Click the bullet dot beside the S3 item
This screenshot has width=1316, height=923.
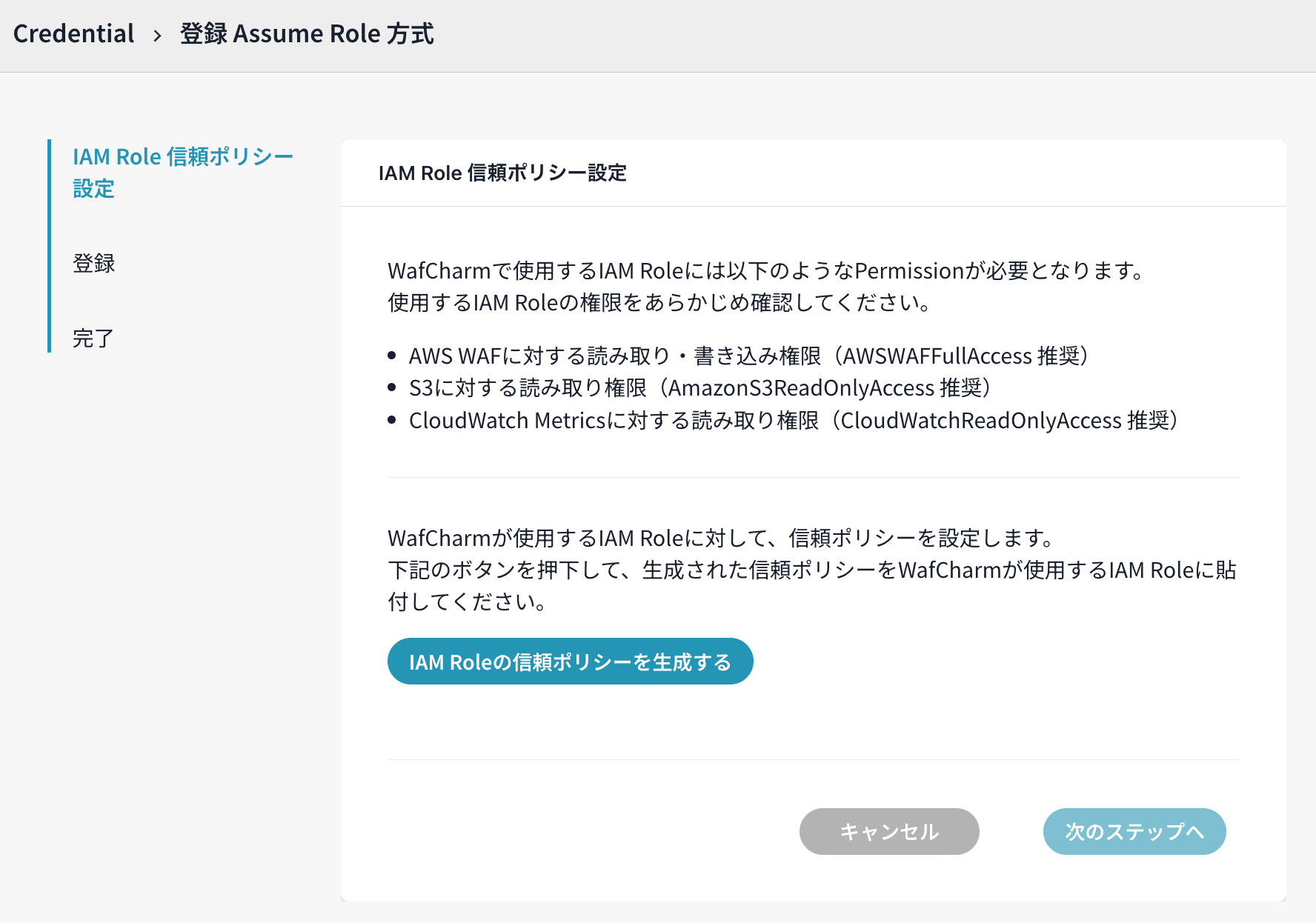point(392,388)
